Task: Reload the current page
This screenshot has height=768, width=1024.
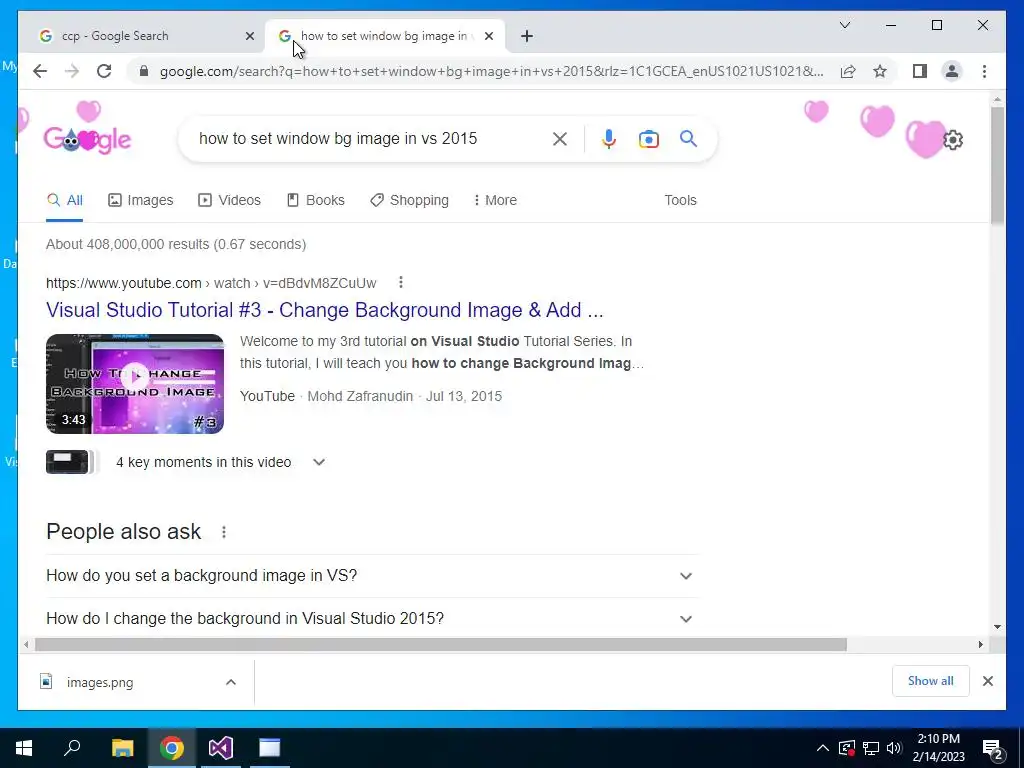Action: (x=104, y=71)
